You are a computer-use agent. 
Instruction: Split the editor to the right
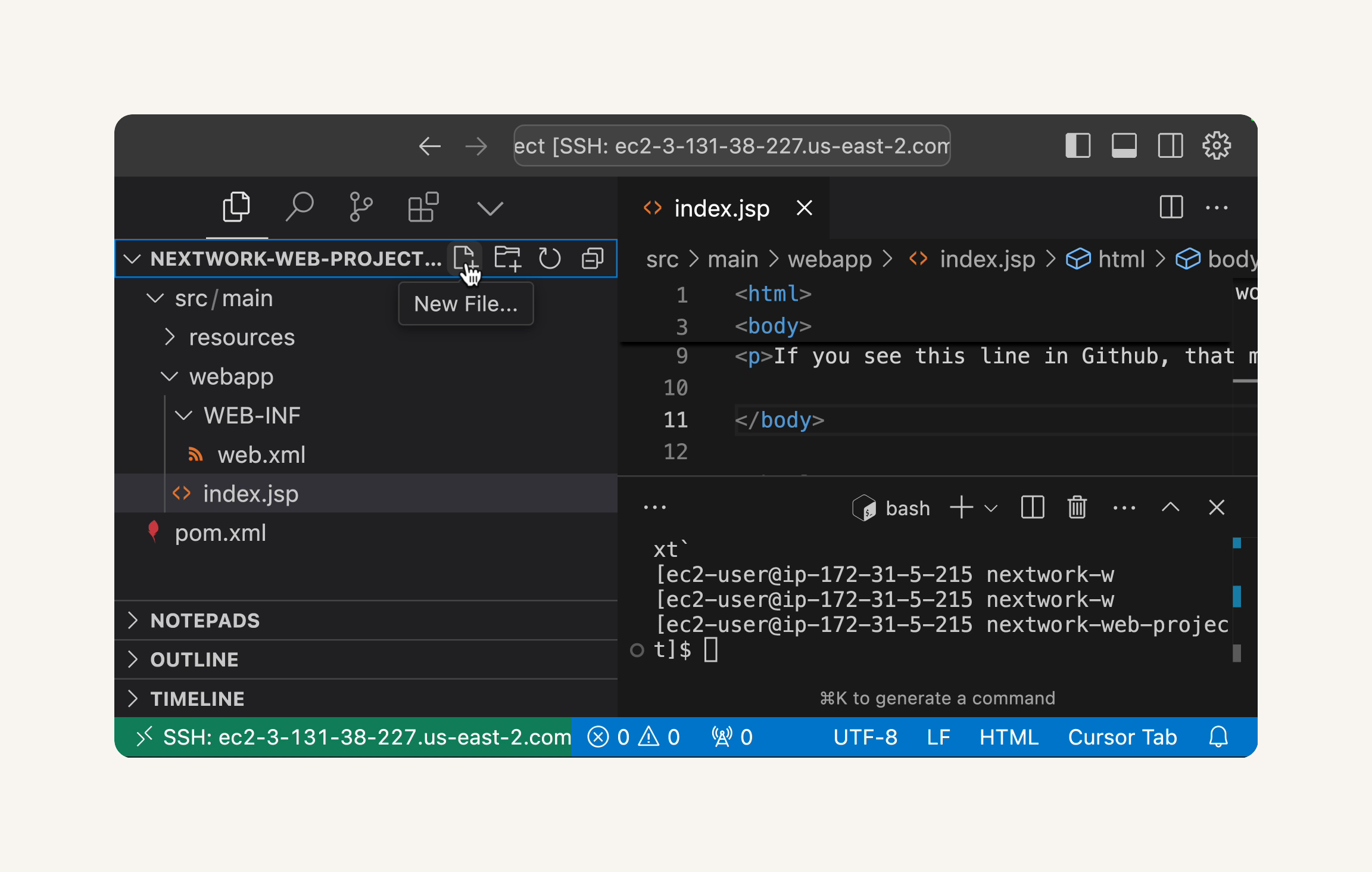[x=1171, y=207]
